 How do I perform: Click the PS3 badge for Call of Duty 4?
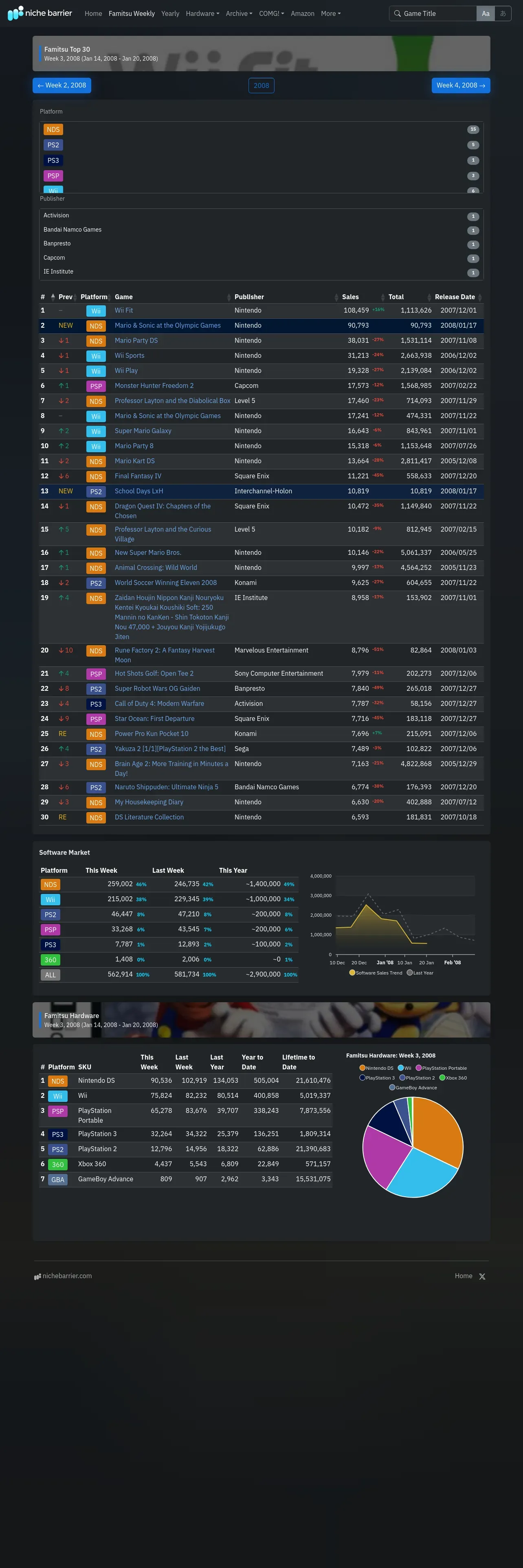(x=96, y=704)
